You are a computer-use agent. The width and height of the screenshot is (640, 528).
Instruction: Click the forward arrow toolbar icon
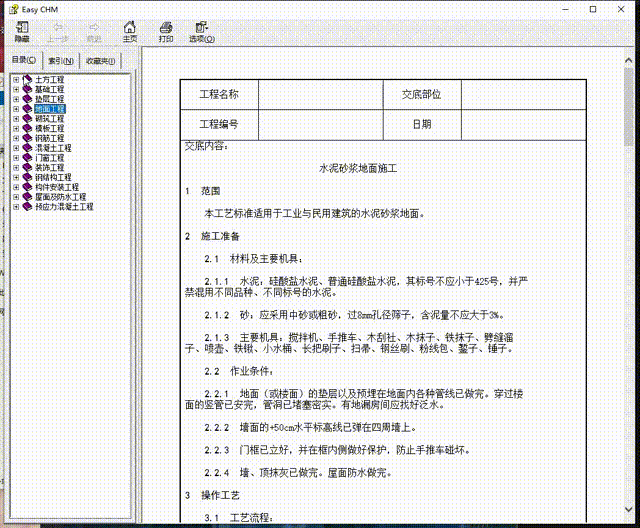coord(94,27)
